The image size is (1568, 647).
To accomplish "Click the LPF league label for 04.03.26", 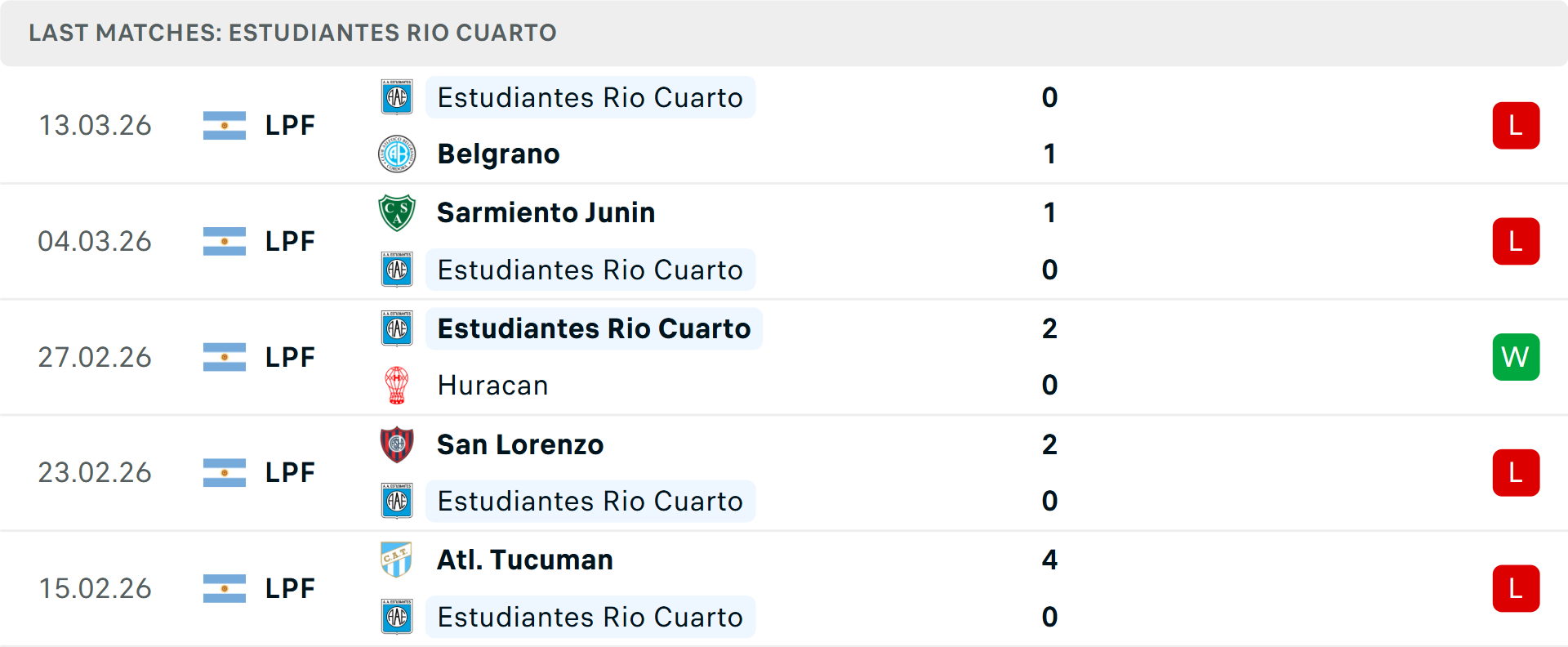I will (290, 242).
